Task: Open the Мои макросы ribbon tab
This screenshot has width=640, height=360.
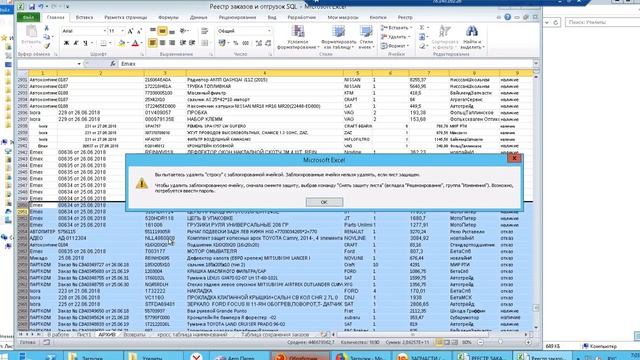Action: pos(343,18)
